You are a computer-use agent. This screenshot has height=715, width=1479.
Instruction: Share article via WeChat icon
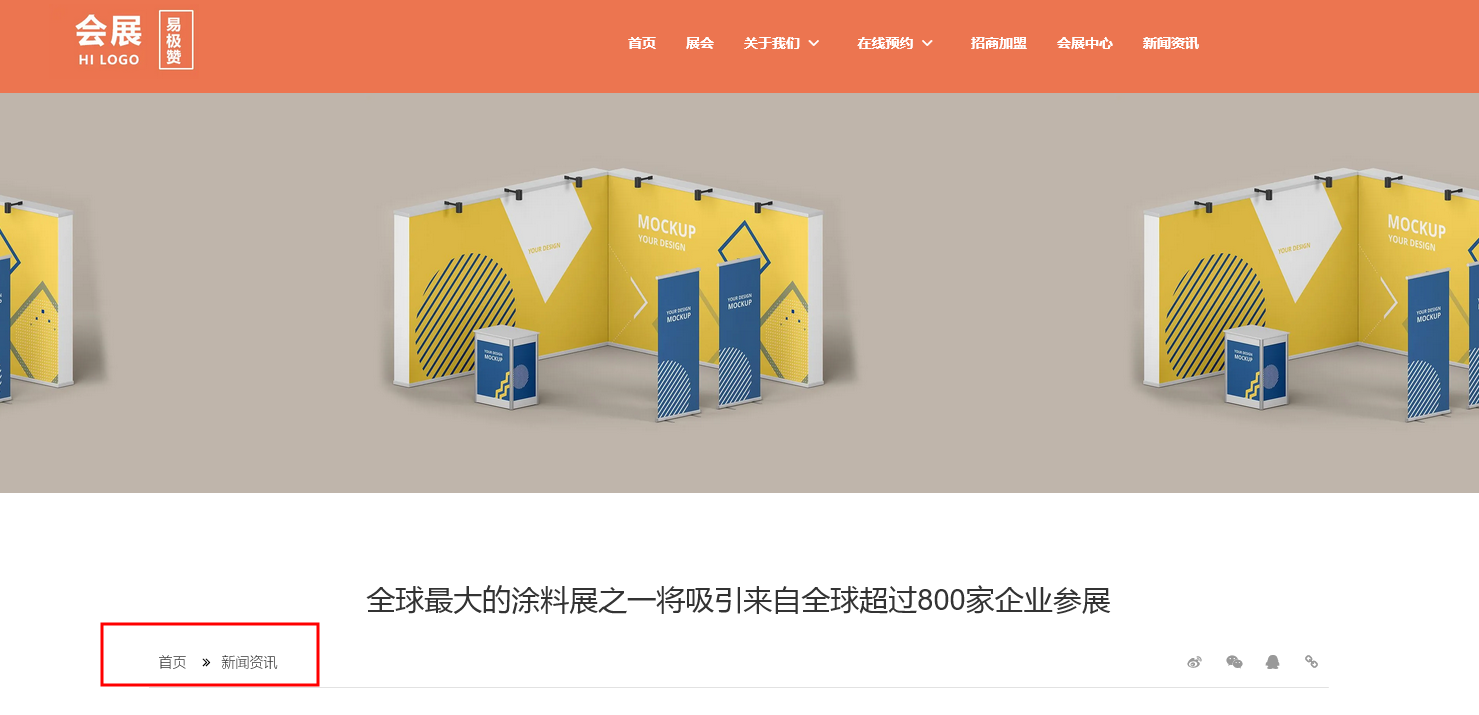click(1234, 662)
